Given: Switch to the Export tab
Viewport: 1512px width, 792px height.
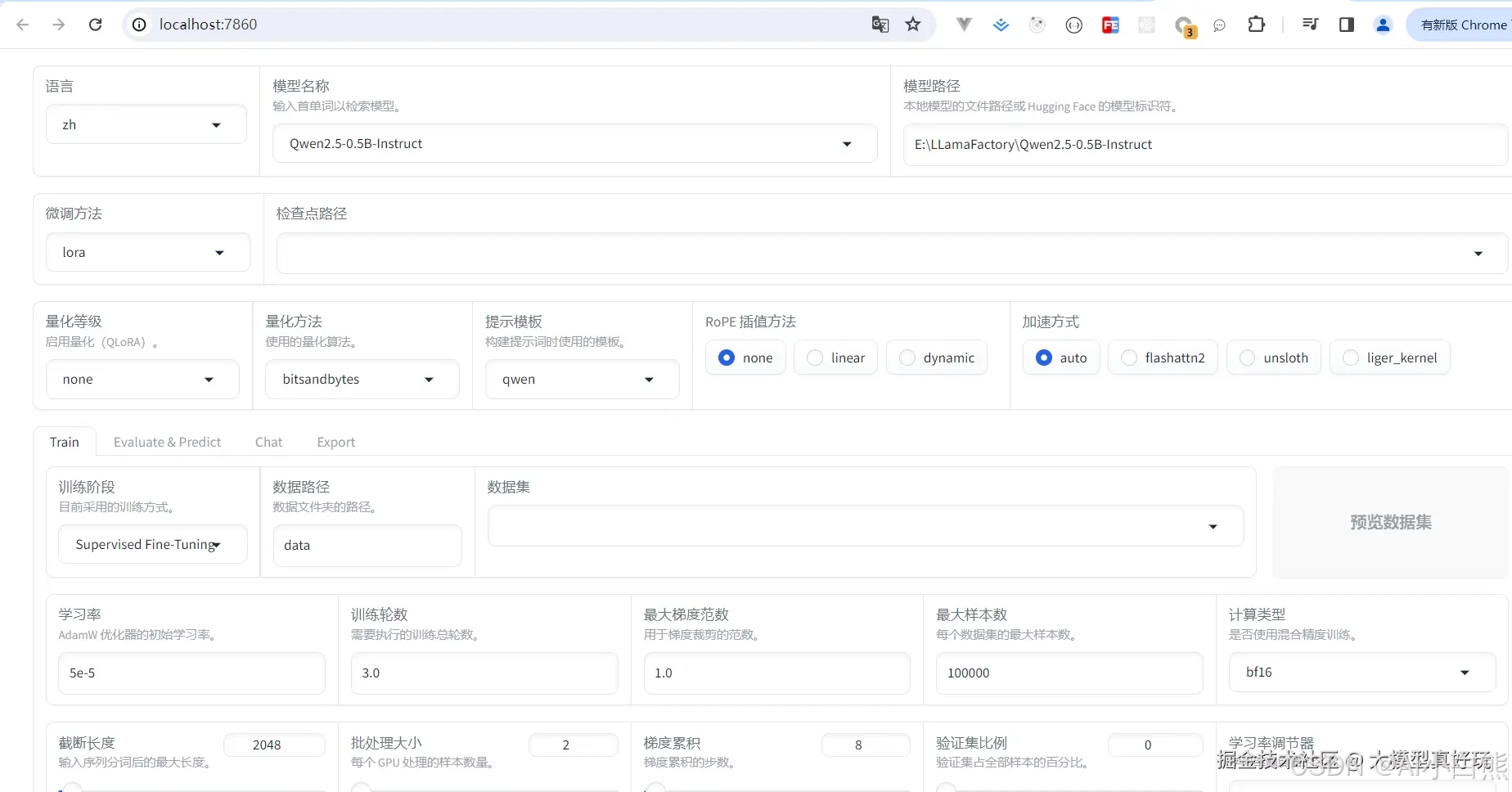Looking at the screenshot, I should (336, 442).
